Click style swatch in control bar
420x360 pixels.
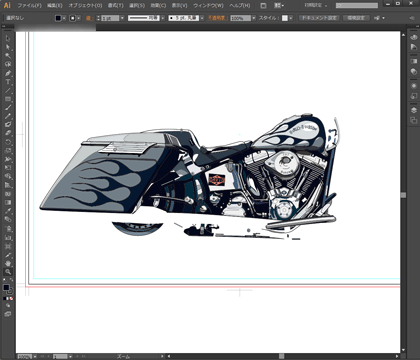[285, 18]
